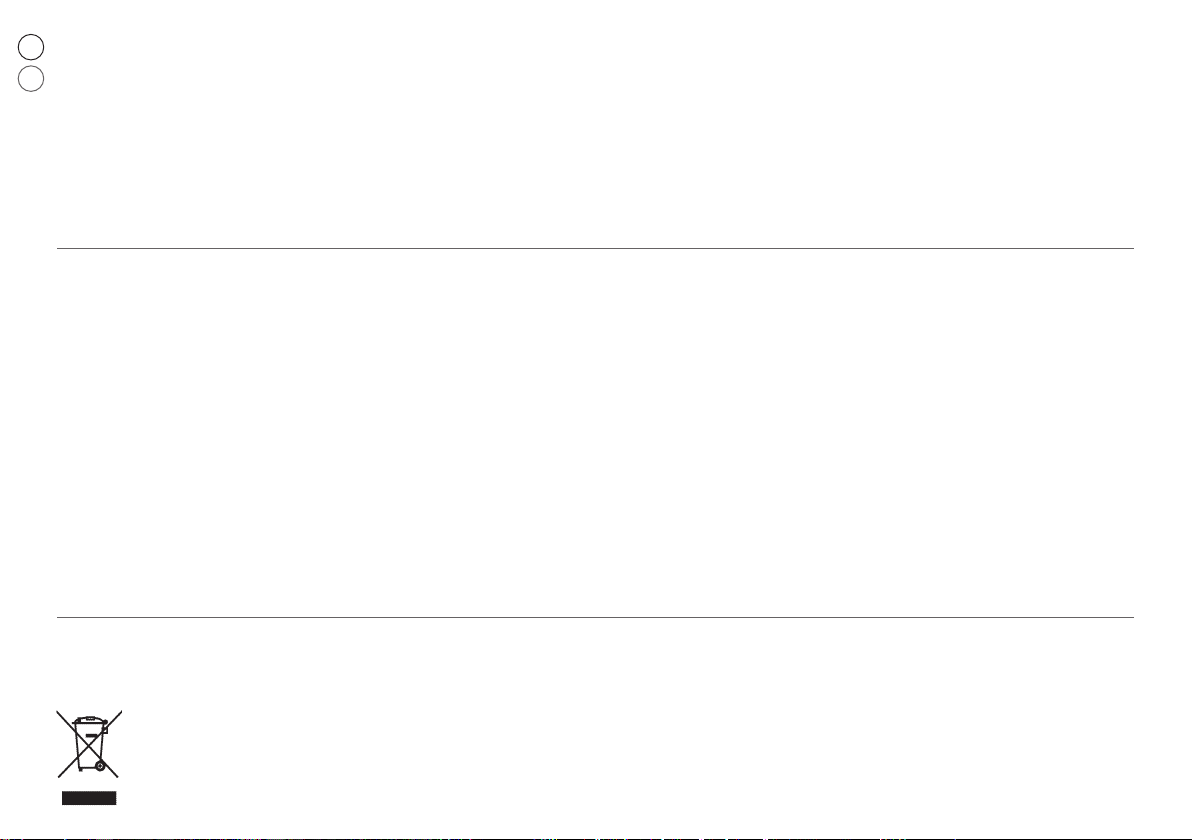Viewport: 1192px width, 840px height.
Task: Click the small foot at the bin's base
Action: coord(81,769)
